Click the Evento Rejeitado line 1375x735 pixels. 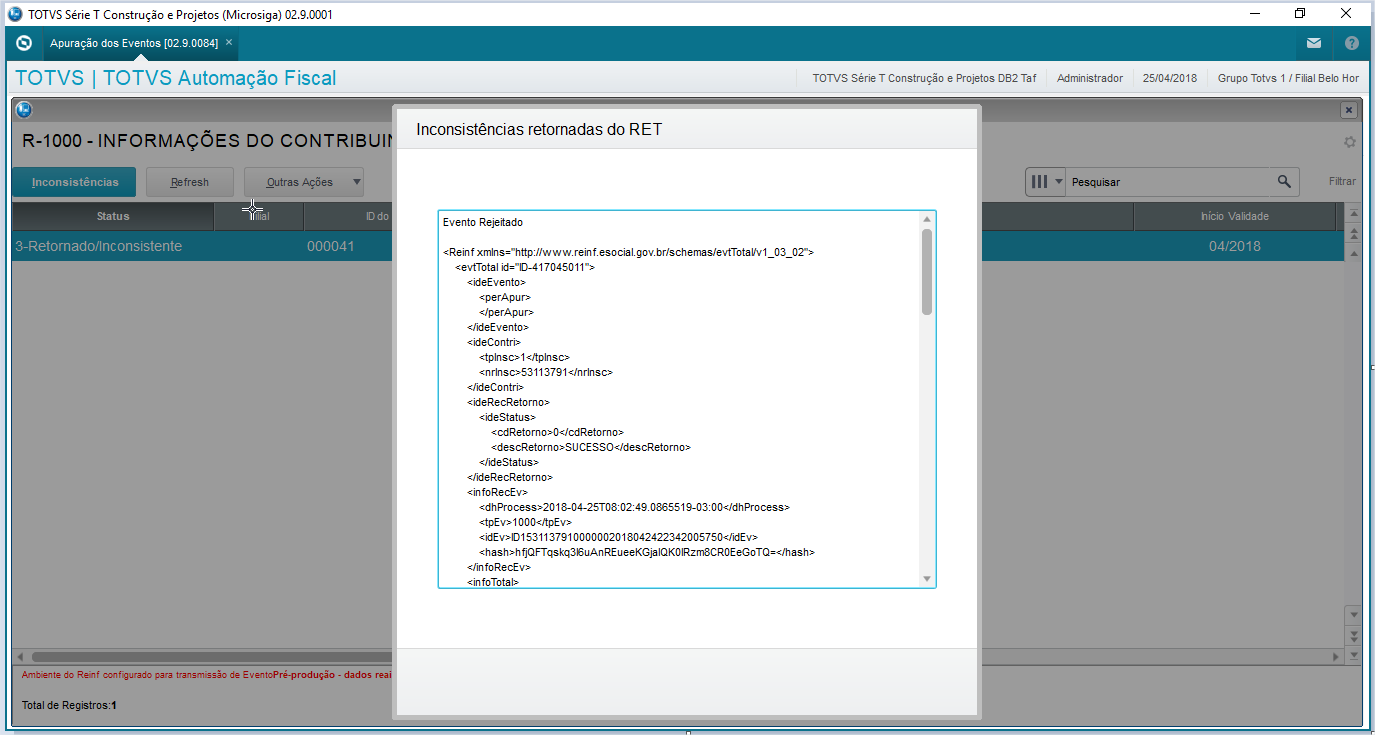[x=483, y=222]
